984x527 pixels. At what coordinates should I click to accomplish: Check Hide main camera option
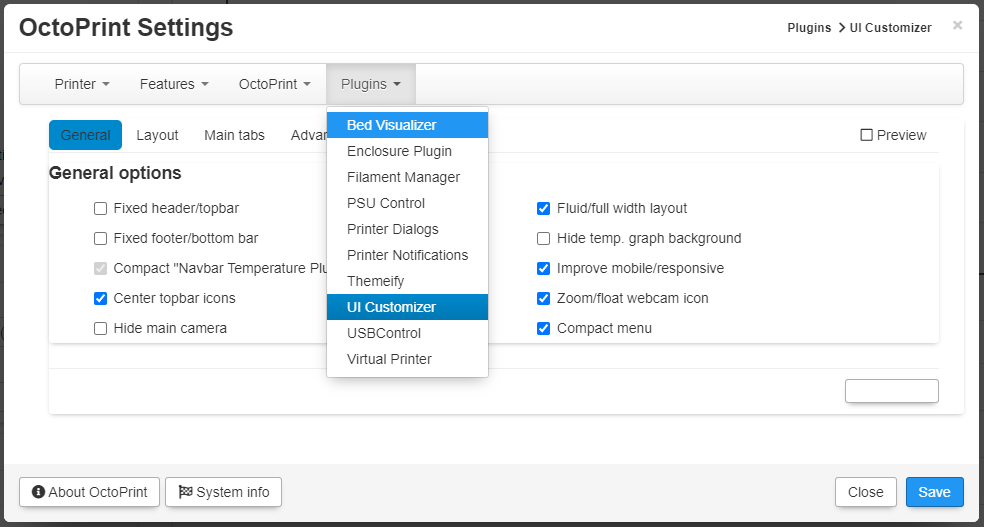coord(100,328)
